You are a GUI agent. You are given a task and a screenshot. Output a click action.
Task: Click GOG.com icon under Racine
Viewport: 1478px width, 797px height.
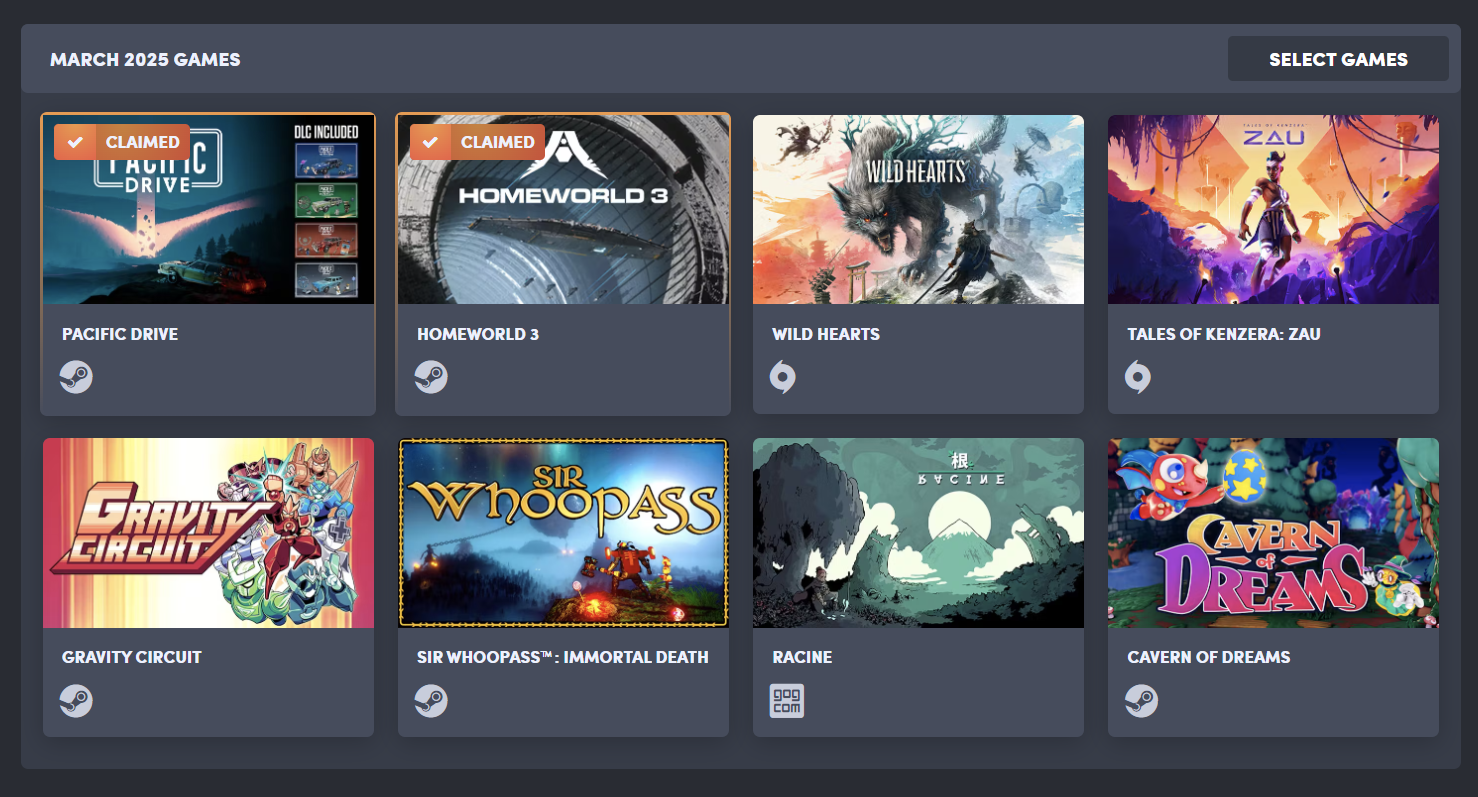pyautogui.click(x=786, y=700)
